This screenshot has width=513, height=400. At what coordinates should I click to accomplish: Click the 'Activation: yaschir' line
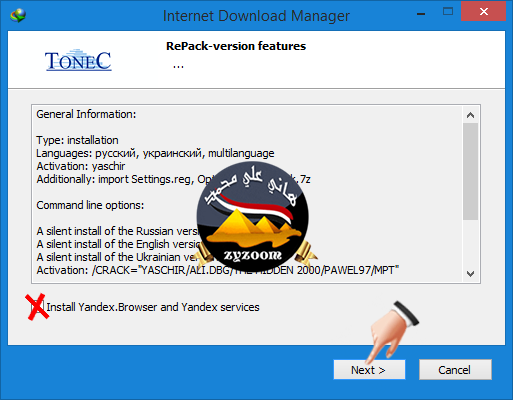(81, 166)
